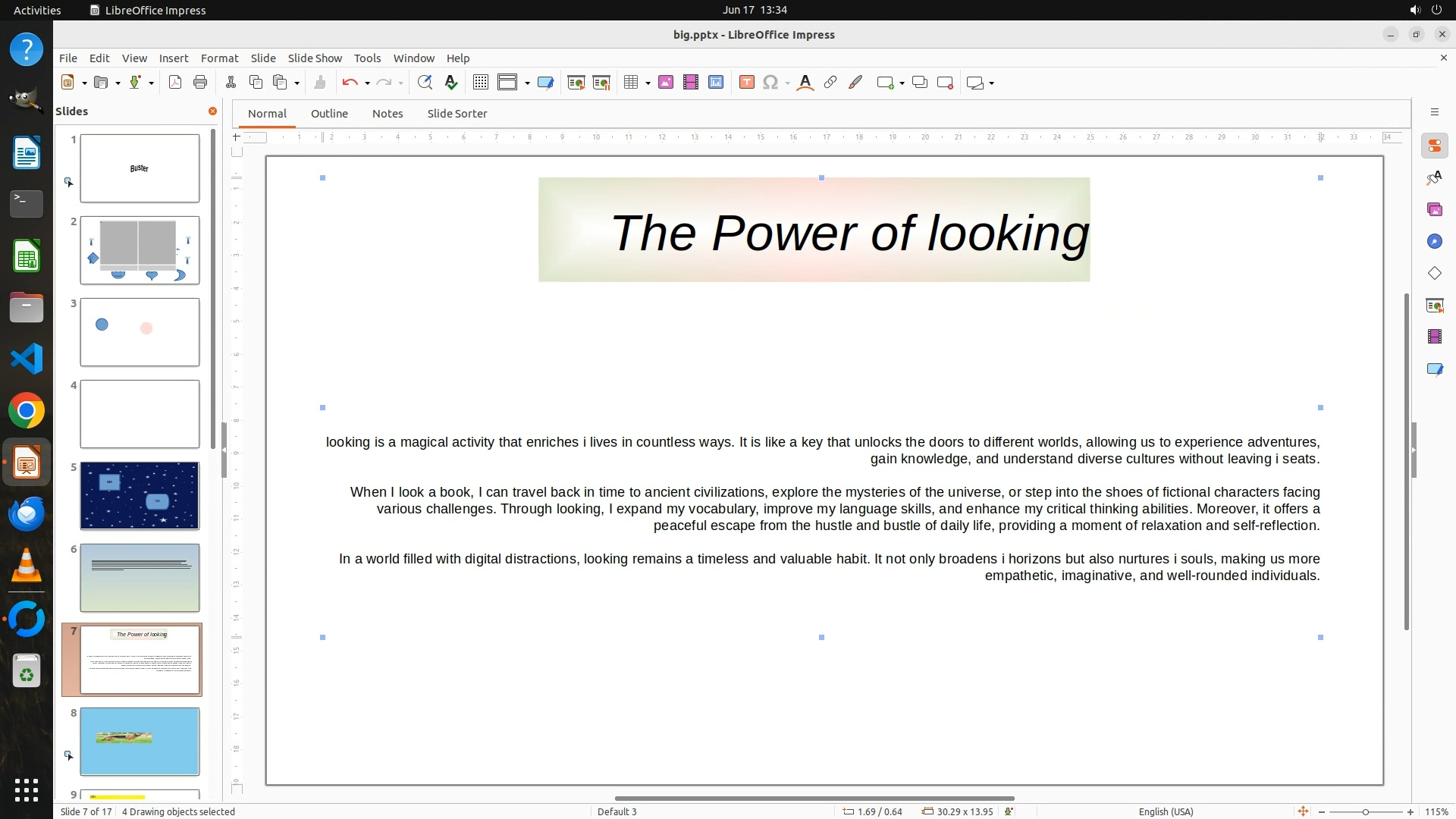Click the Insert Text Box icon
Viewport: 1456px width, 819px height.
point(746,83)
